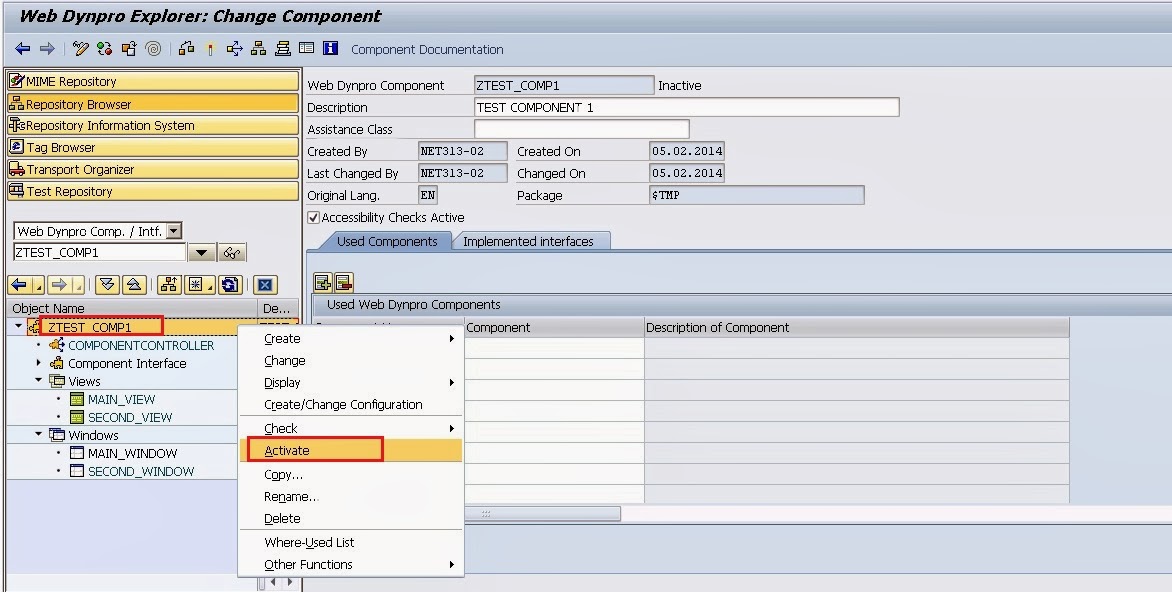Screen dimensions: 1172x592
Task: Choose Where-Used List from context menu
Action: point(309,543)
